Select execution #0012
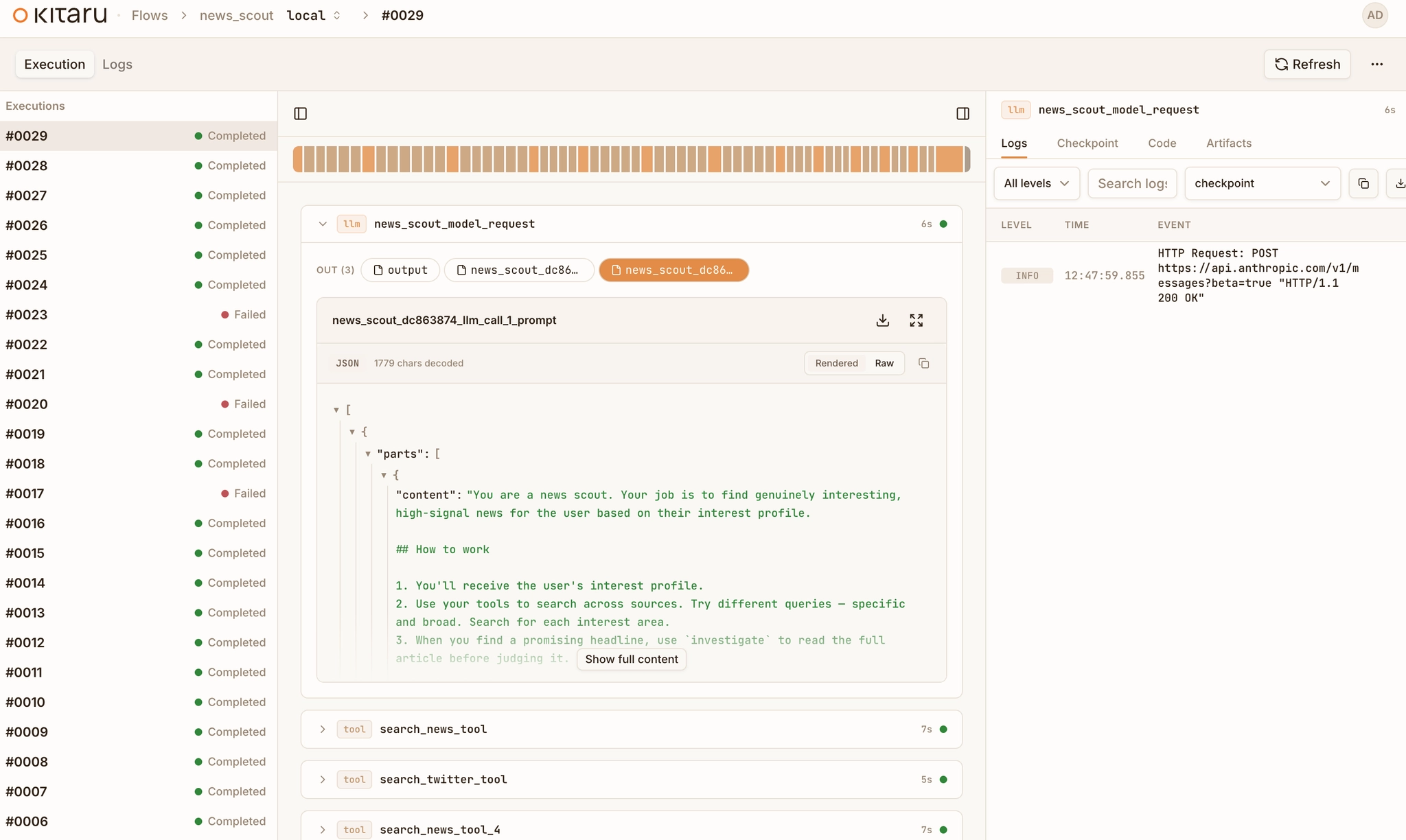Screen dimensions: 1406x840 pyautogui.click(x=139, y=642)
